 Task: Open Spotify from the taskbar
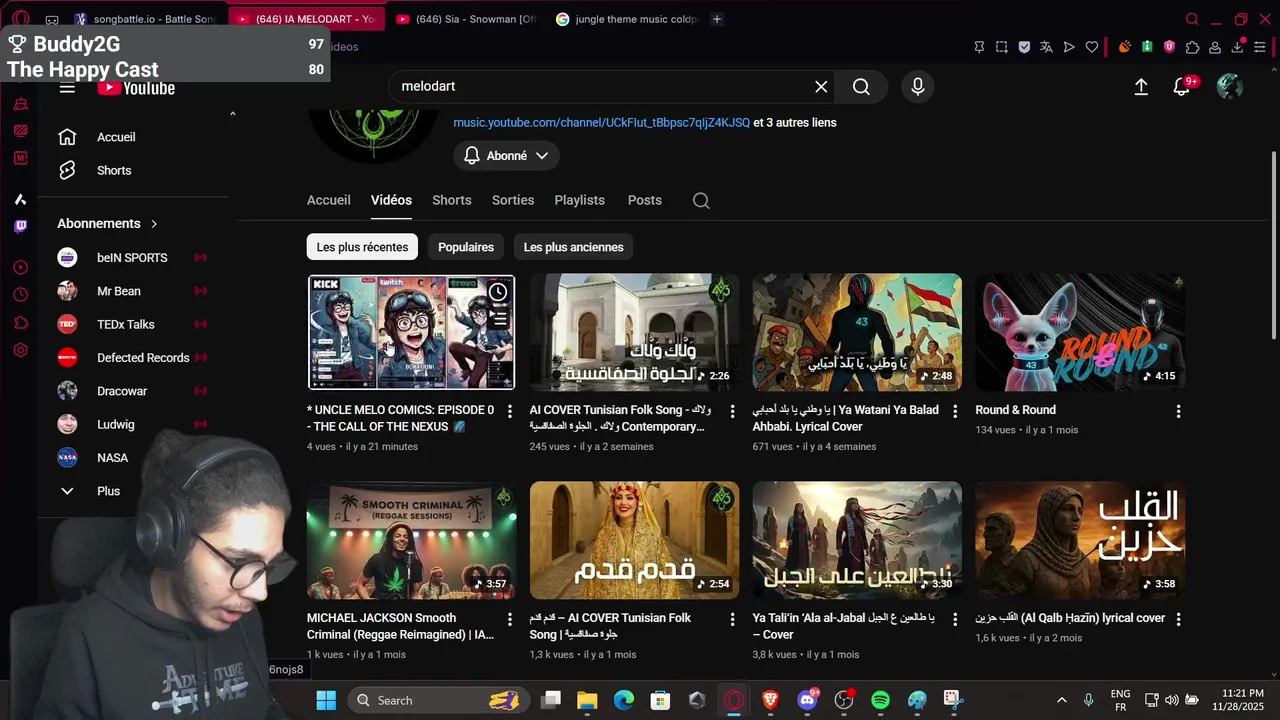(x=880, y=700)
